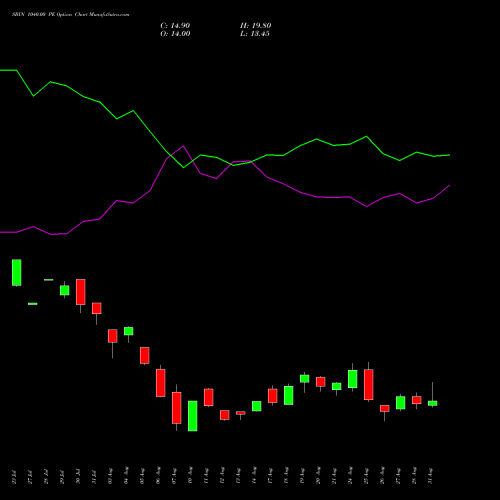500x500 pixels.
Task: Click the green indicator line's peak near 25 Aug
Action: click(366, 136)
